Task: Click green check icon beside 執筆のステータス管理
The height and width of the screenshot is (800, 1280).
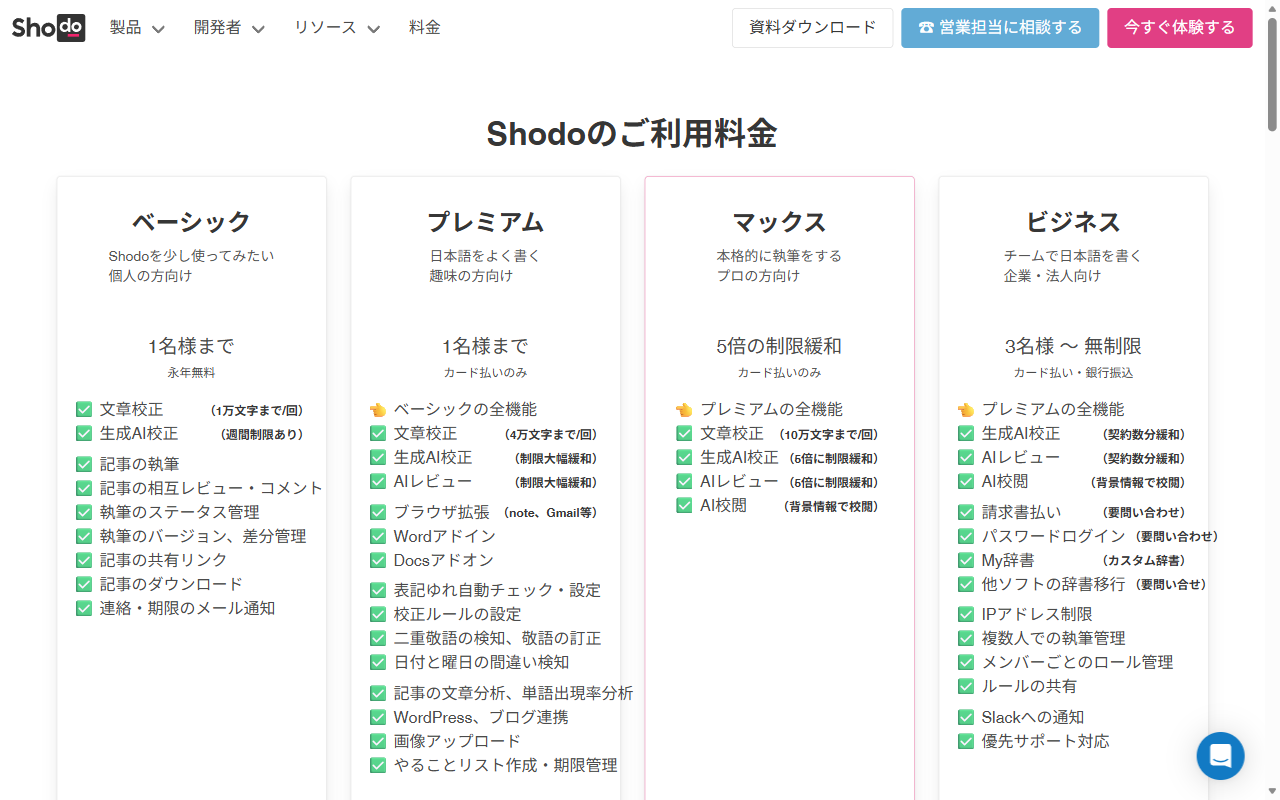Action: [x=84, y=512]
